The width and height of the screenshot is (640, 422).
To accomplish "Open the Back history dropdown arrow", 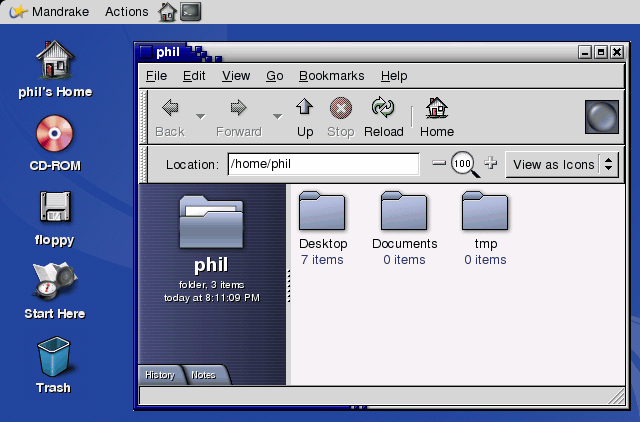I will pos(200,117).
